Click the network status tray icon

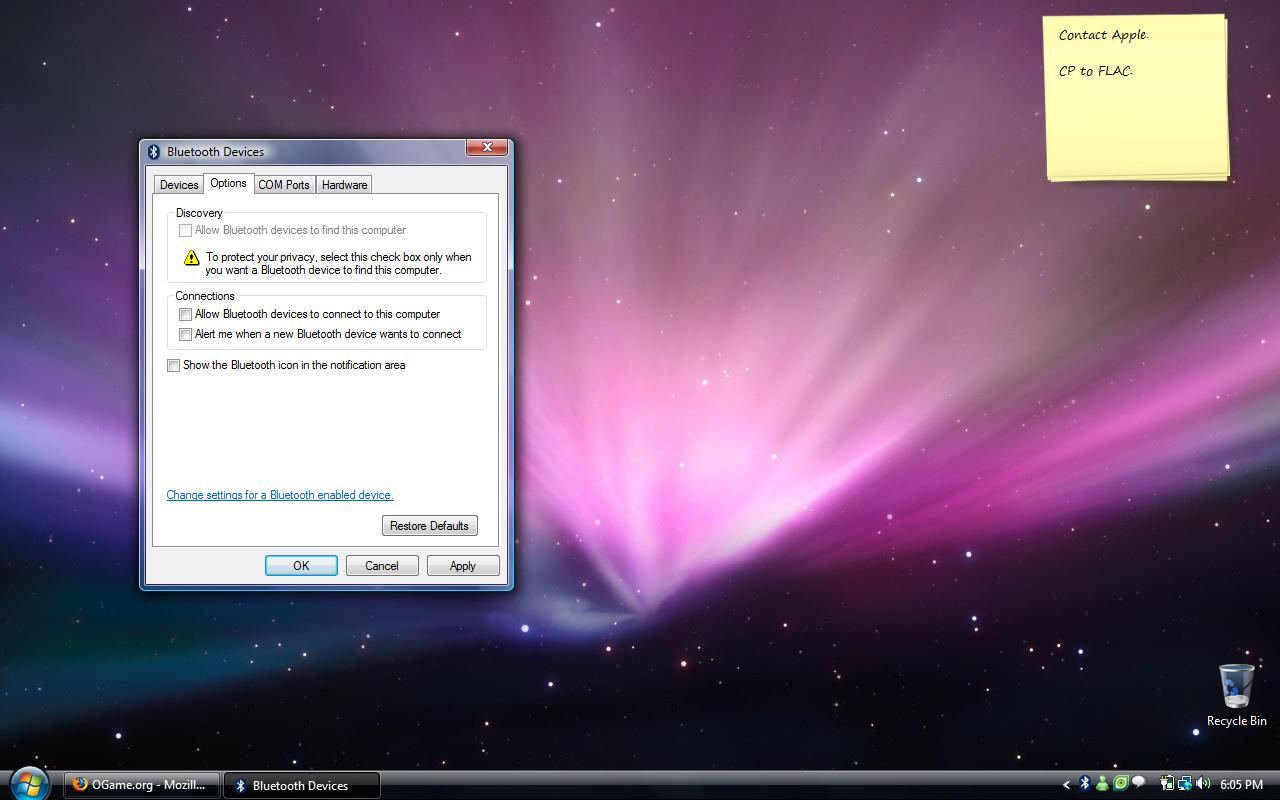click(1185, 786)
